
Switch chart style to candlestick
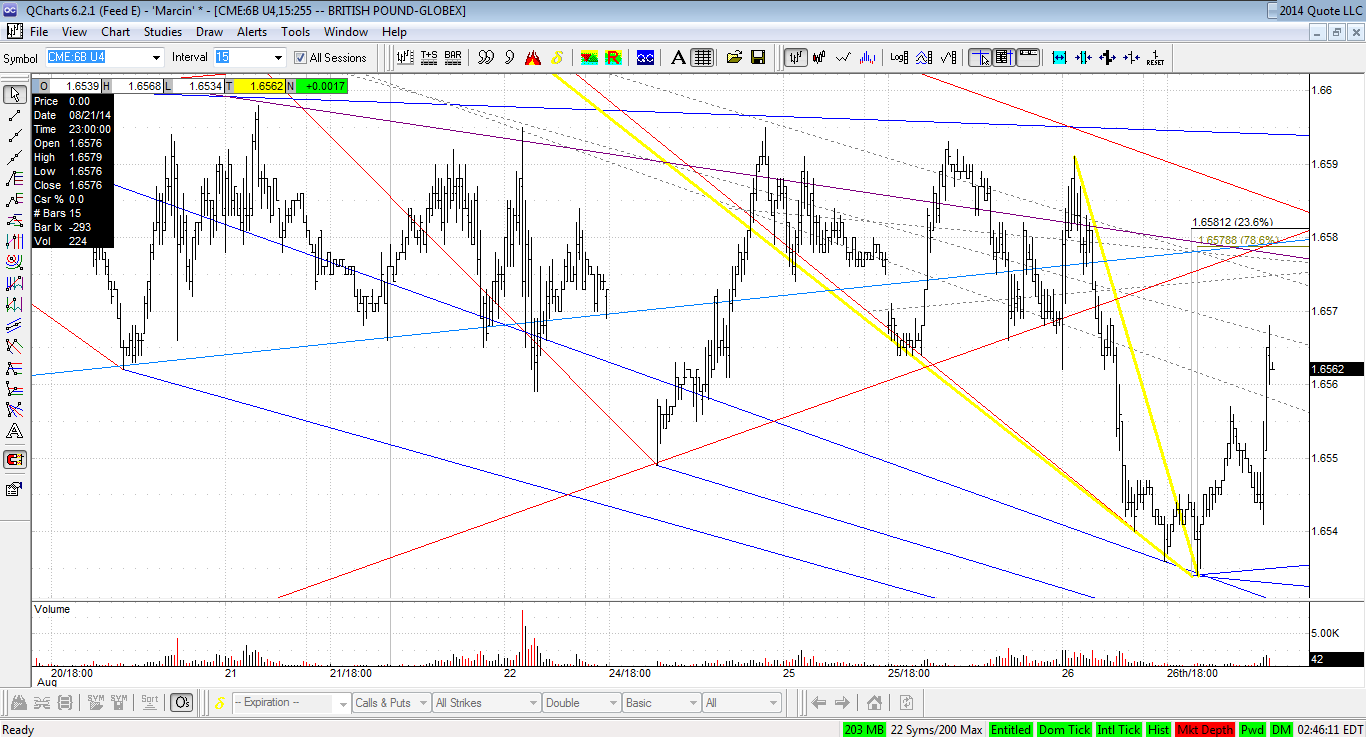pyautogui.click(x=821, y=57)
